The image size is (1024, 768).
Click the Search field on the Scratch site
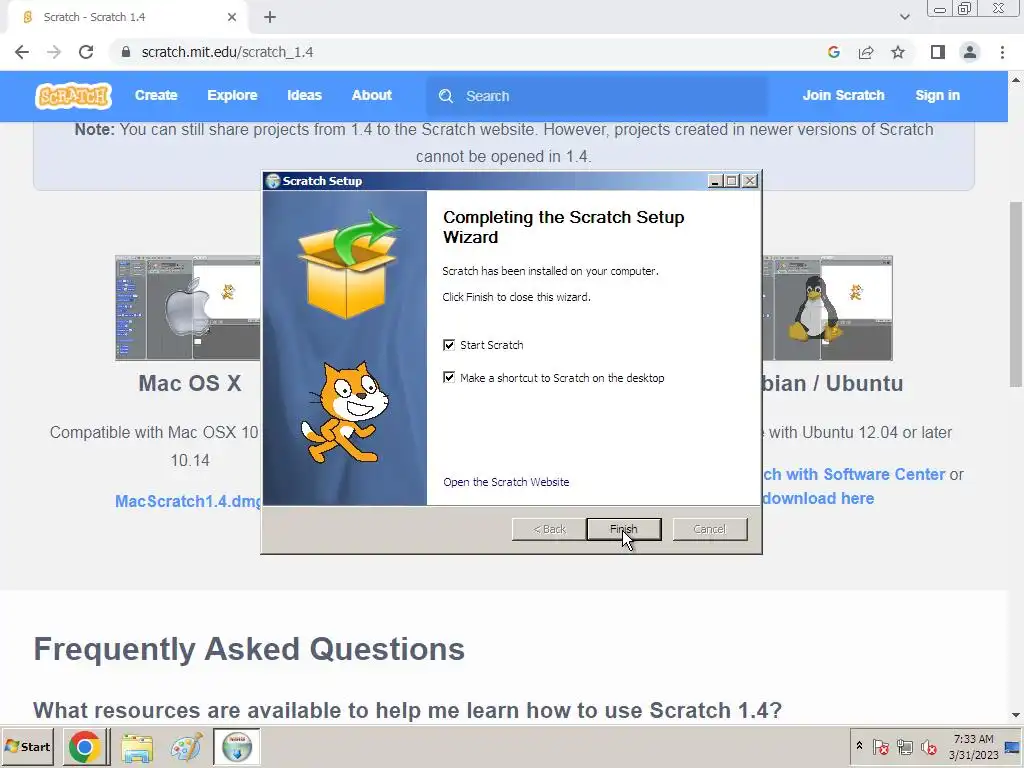(x=597, y=96)
